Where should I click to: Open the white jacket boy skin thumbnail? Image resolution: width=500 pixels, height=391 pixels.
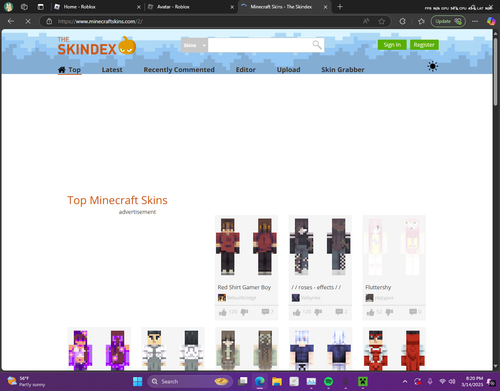pos(173,349)
